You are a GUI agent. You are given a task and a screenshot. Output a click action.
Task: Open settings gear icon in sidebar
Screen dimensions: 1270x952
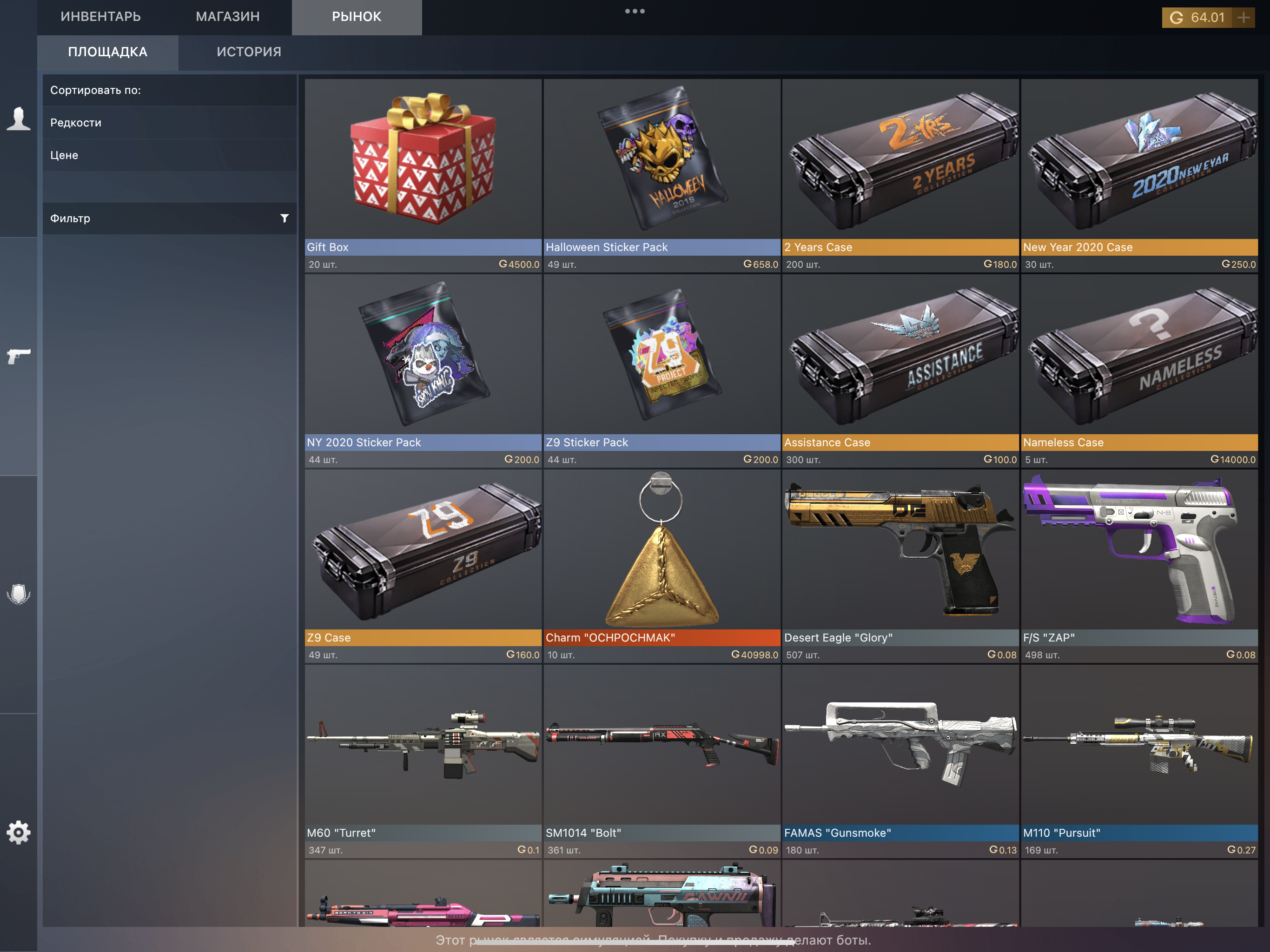coord(19,832)
